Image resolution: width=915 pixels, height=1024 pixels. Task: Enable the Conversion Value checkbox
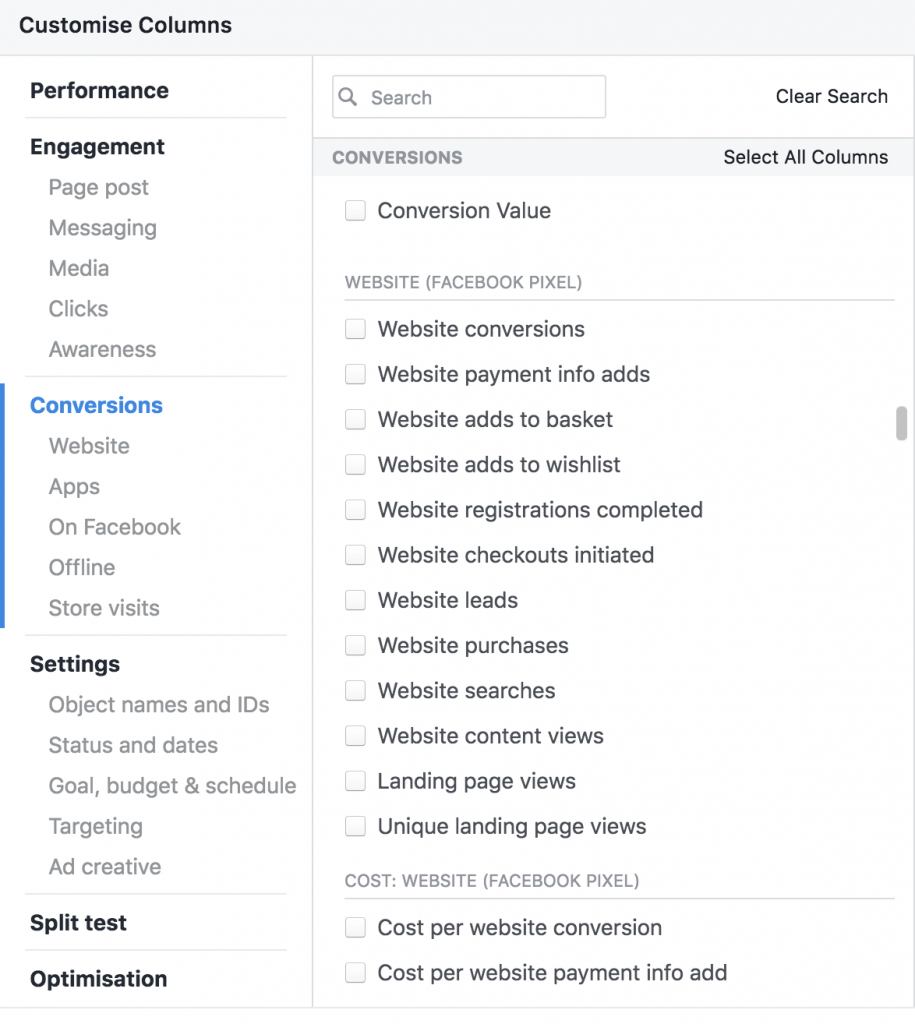click(355, 210)
